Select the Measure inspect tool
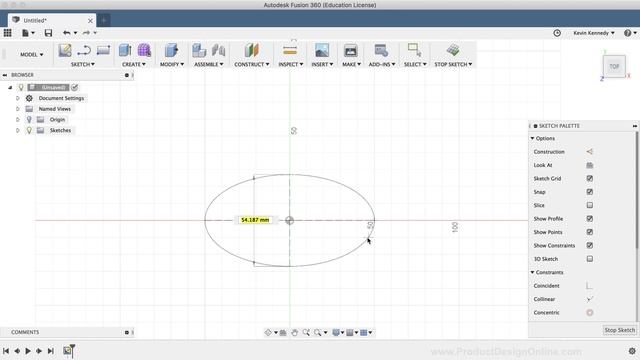 290,51
